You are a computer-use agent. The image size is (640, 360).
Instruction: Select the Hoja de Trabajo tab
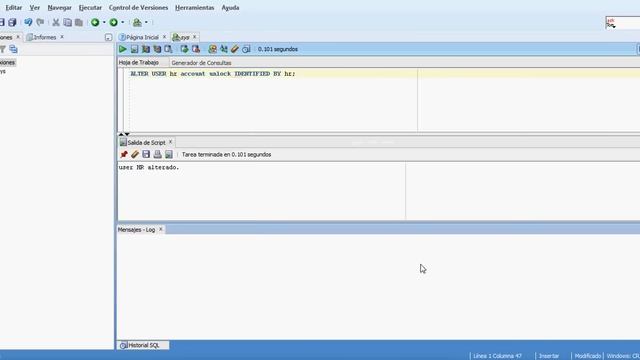138,62
